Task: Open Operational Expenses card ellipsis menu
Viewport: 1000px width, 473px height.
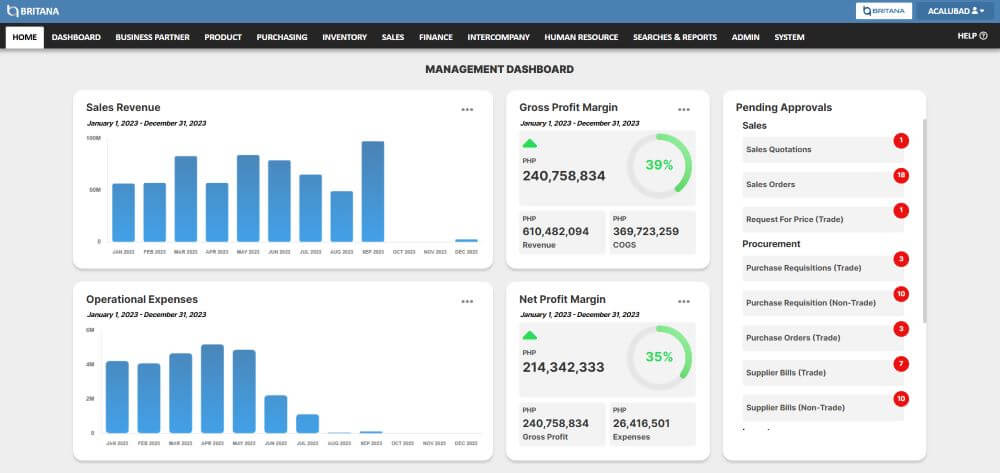Action: [x=467, y=302]
